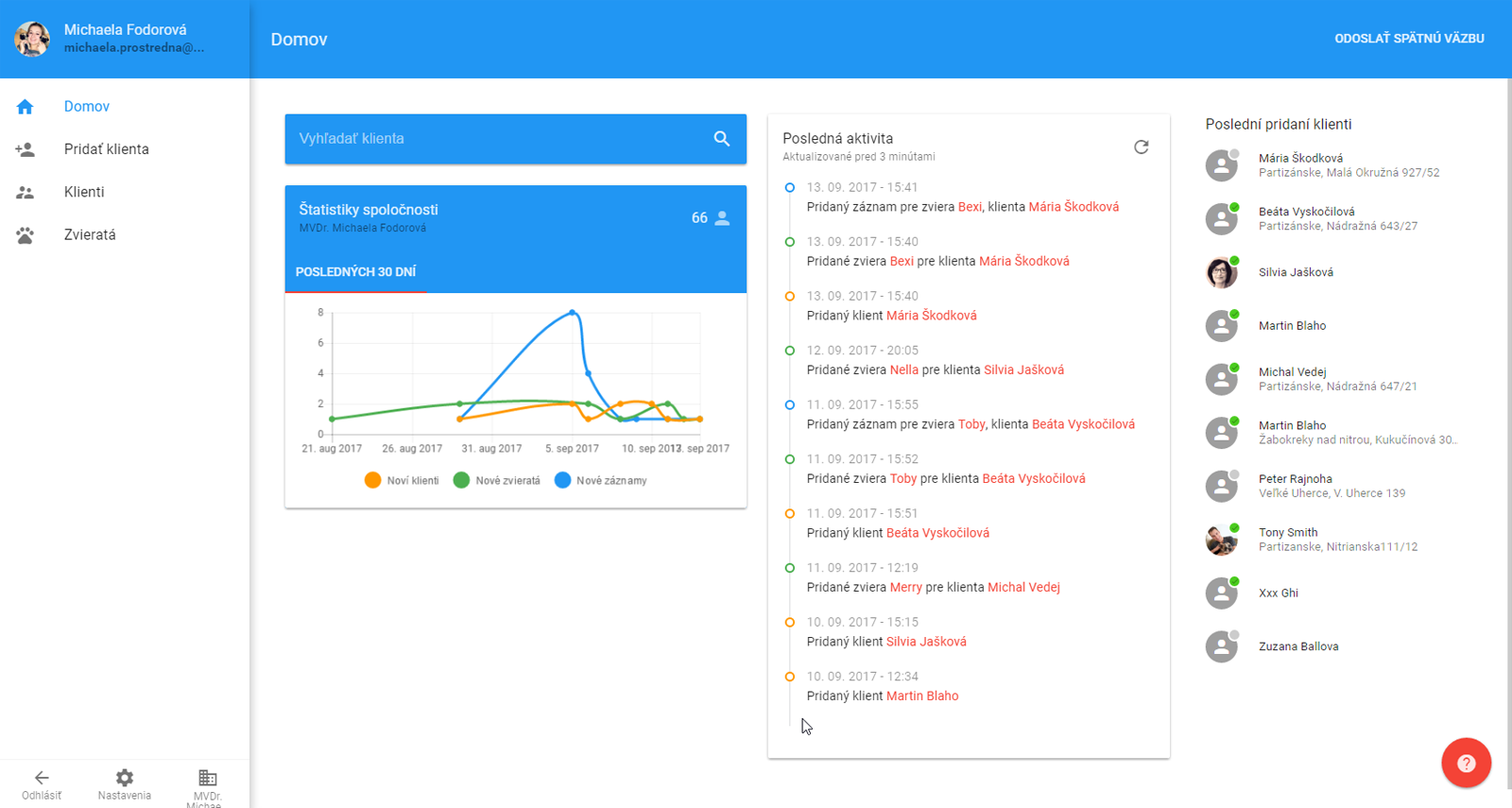Toggle the Nové zvieratá green legend
The image size is (1512, 808).
tap(497, 480)
